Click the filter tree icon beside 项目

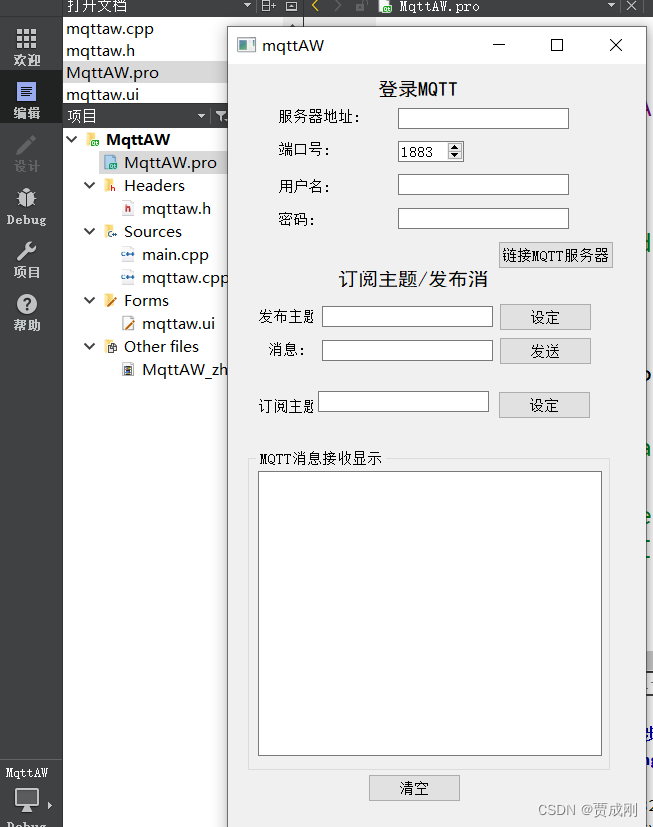tap(221, 116)
